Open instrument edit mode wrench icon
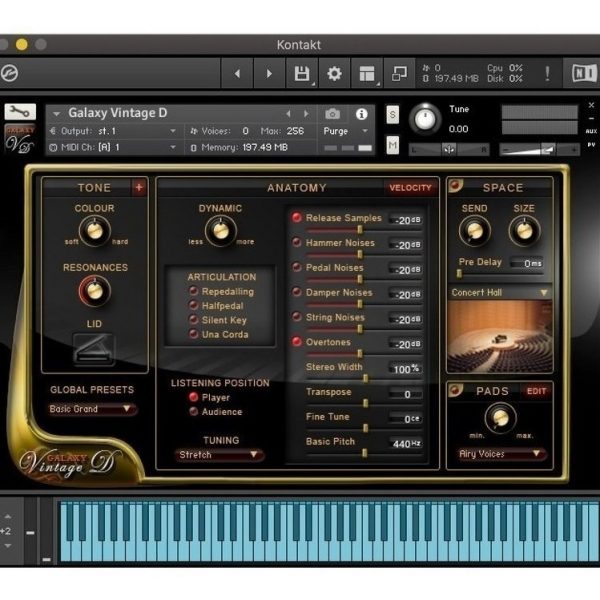The image size is (600, 600). pos(20,112)
